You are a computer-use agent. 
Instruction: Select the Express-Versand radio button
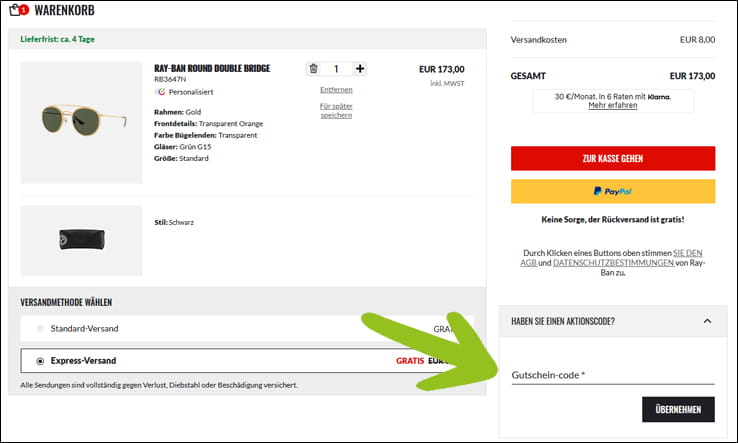40,361
